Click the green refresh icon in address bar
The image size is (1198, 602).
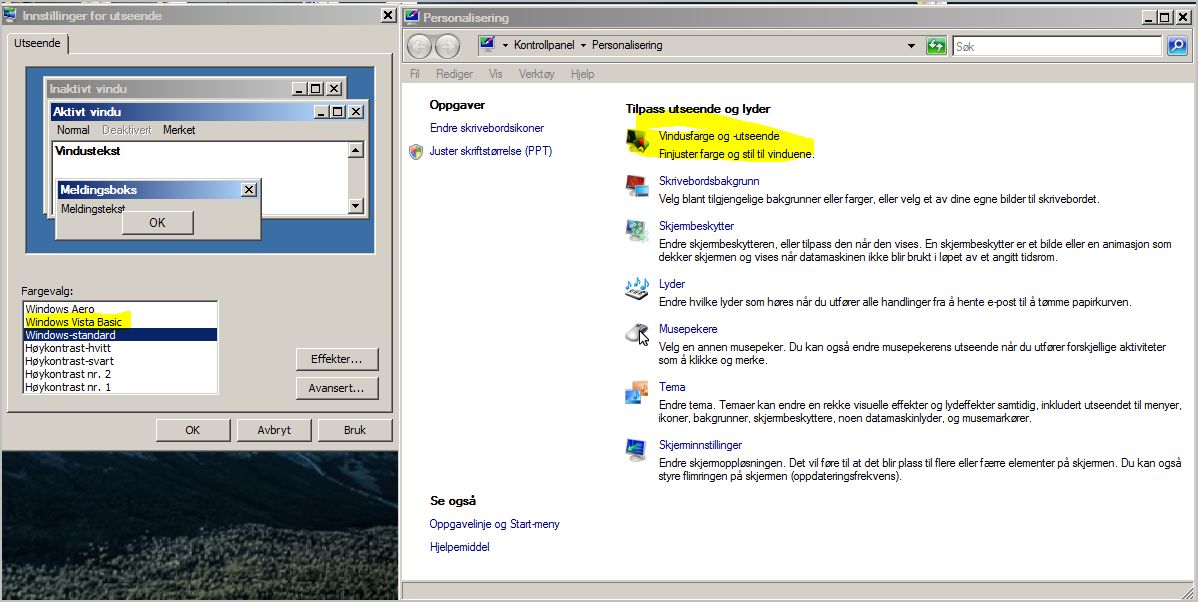point(936,46)
